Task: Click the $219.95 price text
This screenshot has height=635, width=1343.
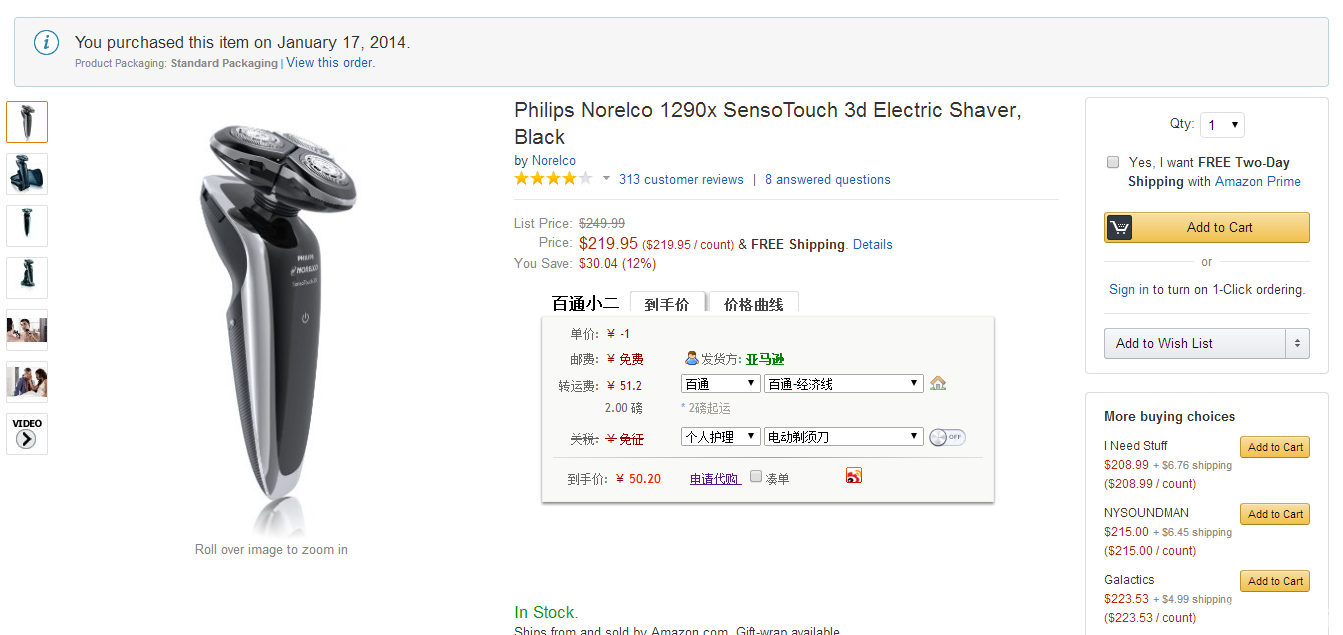Action: (608, 243)
